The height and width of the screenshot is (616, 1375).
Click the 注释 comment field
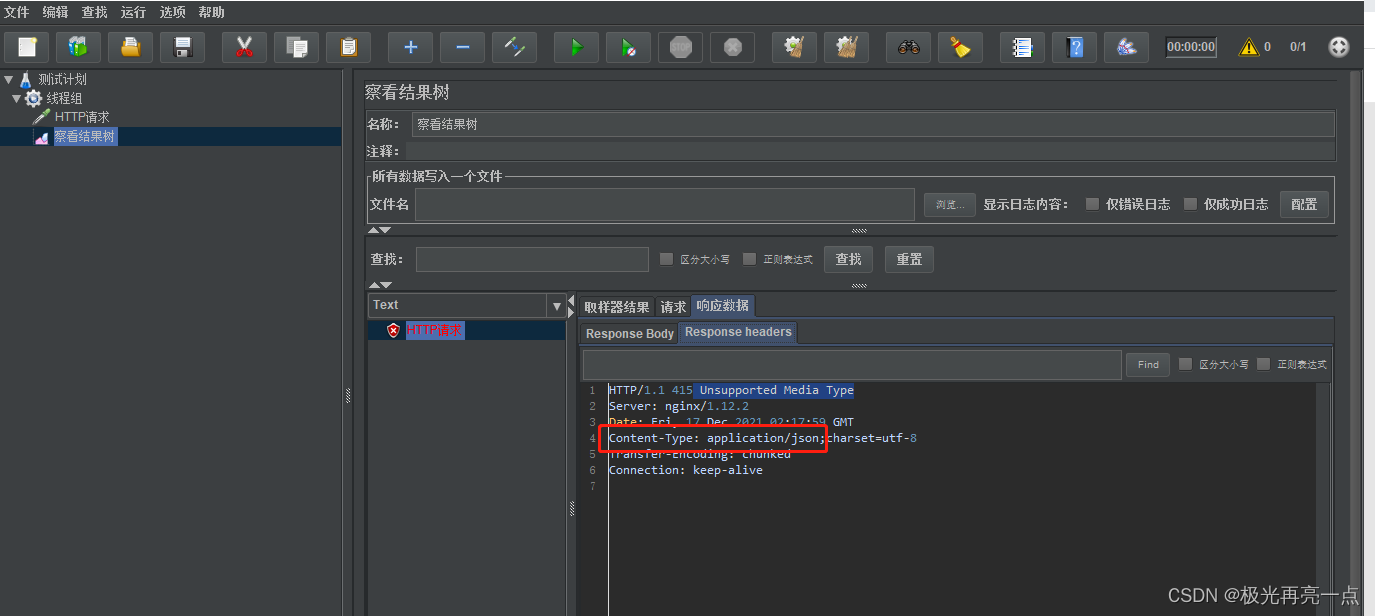[873, 151]
